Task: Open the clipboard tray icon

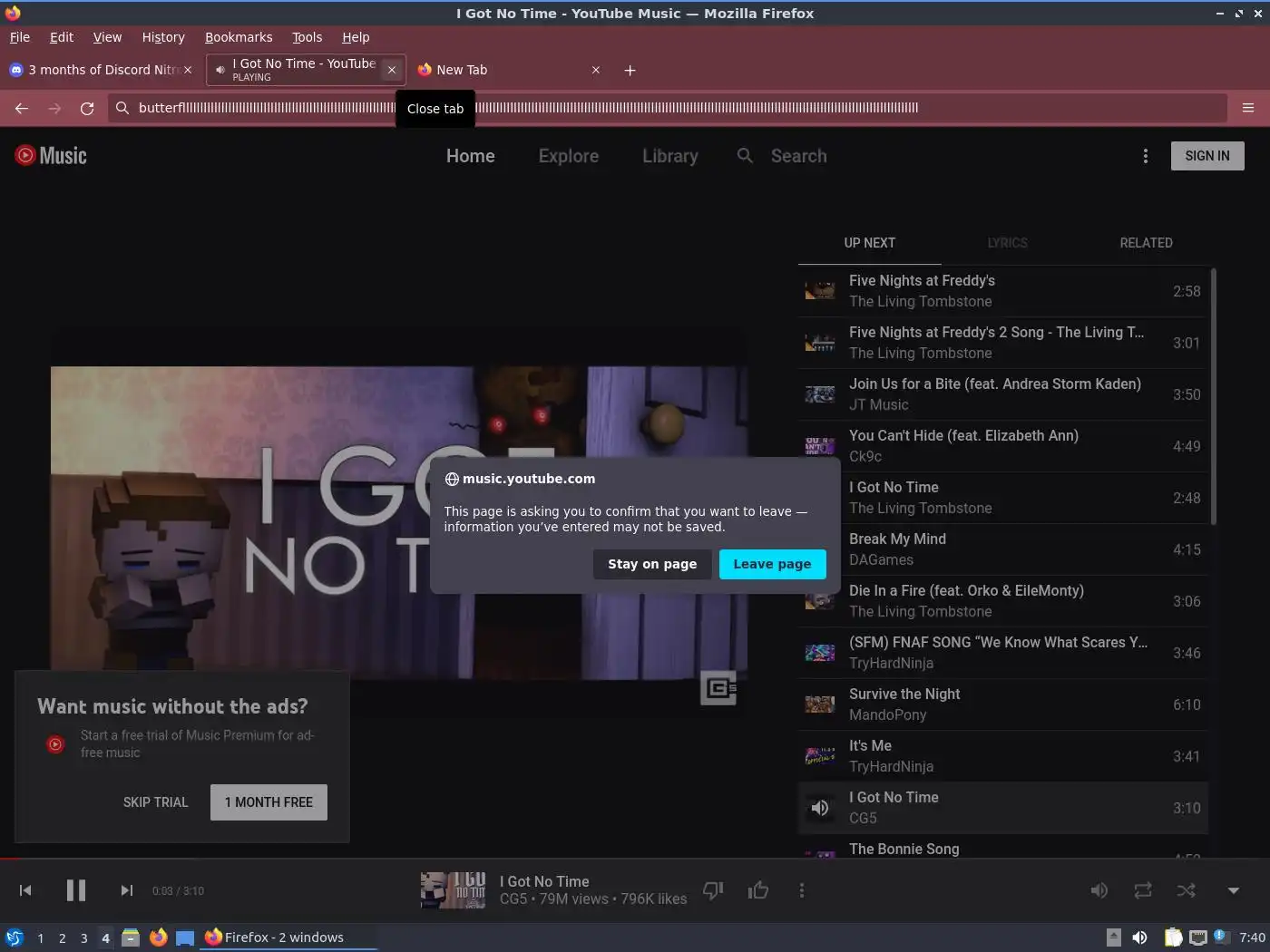Action: 1173,937
